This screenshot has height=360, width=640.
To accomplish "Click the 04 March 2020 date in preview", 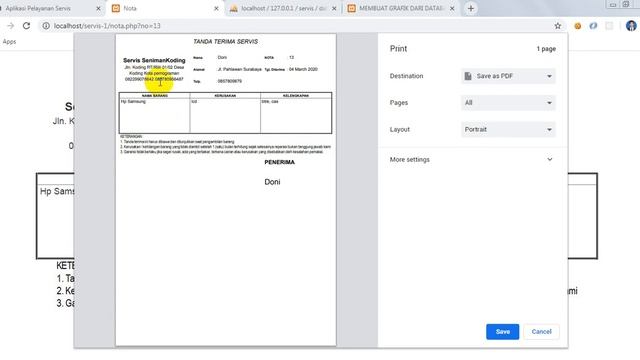I will tap(303, 69).
